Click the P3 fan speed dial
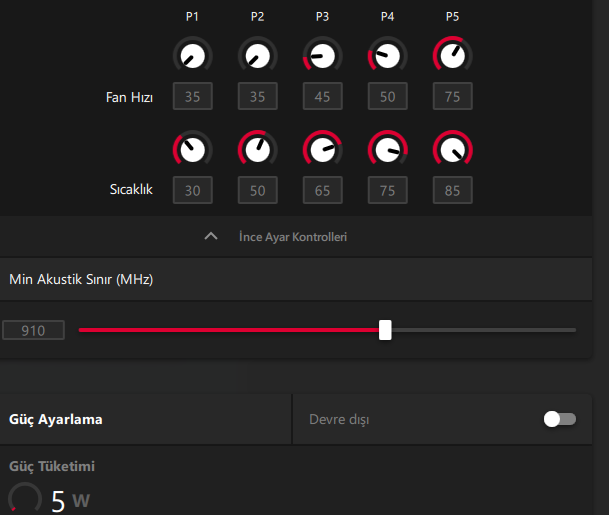Screen dimensions: 609x515 click(322, 56)
